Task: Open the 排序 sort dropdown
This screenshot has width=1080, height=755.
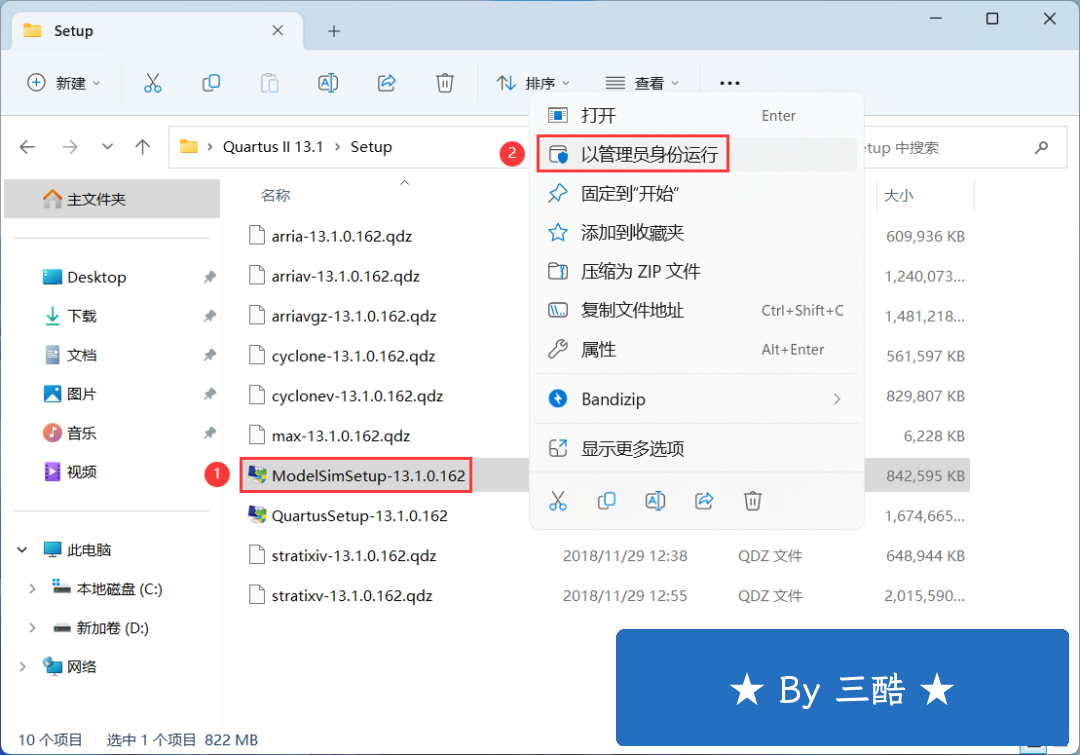Action: (x=534, y=83)
